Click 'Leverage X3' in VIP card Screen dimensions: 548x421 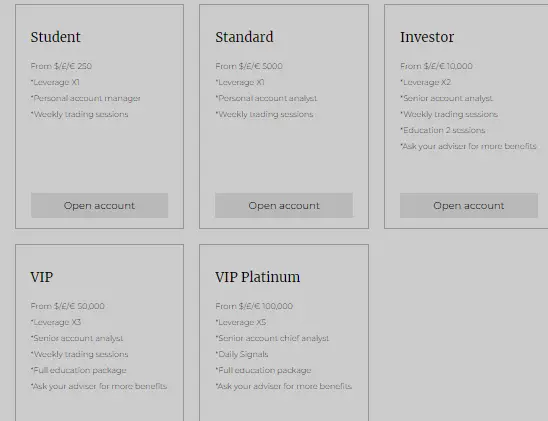pos(56,322)
